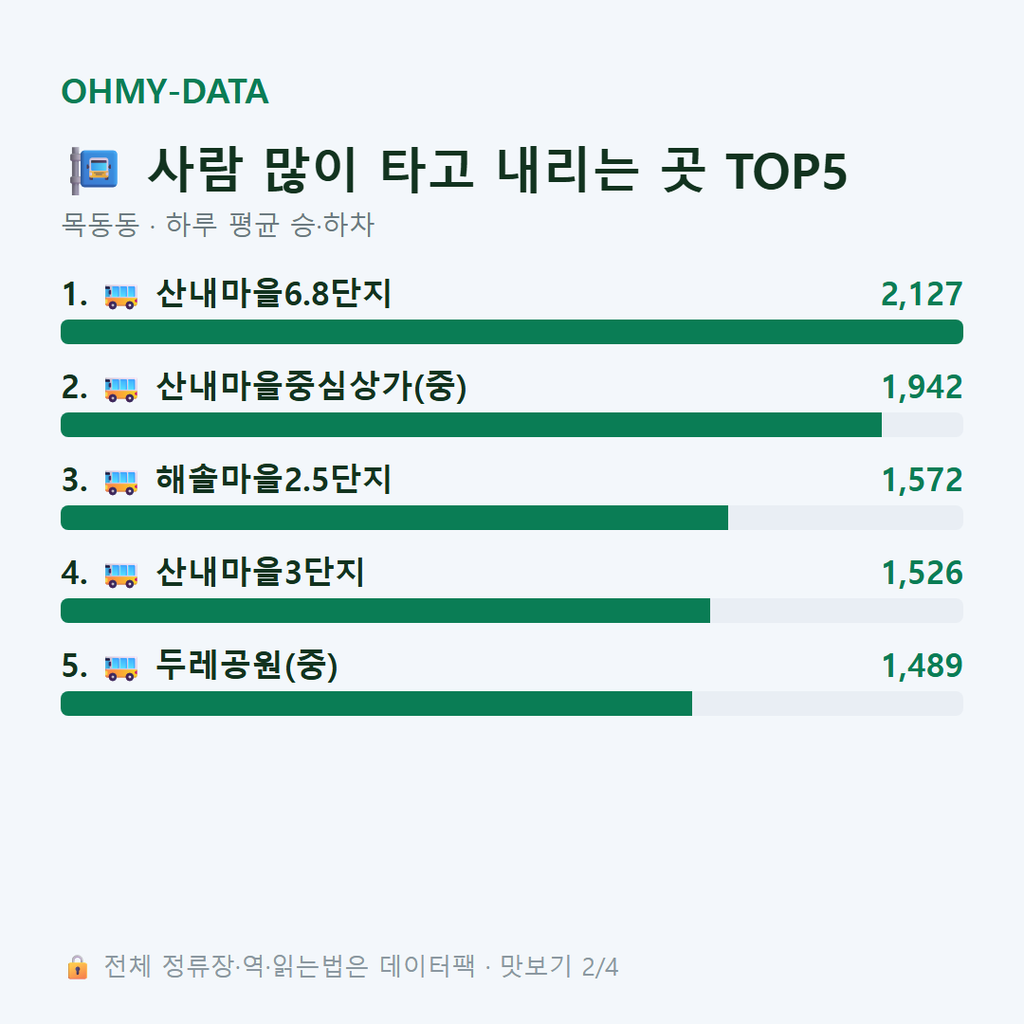Click the full green bar for rank 1
Screen dimensions: 1024x1024
[x=512, y=332]
